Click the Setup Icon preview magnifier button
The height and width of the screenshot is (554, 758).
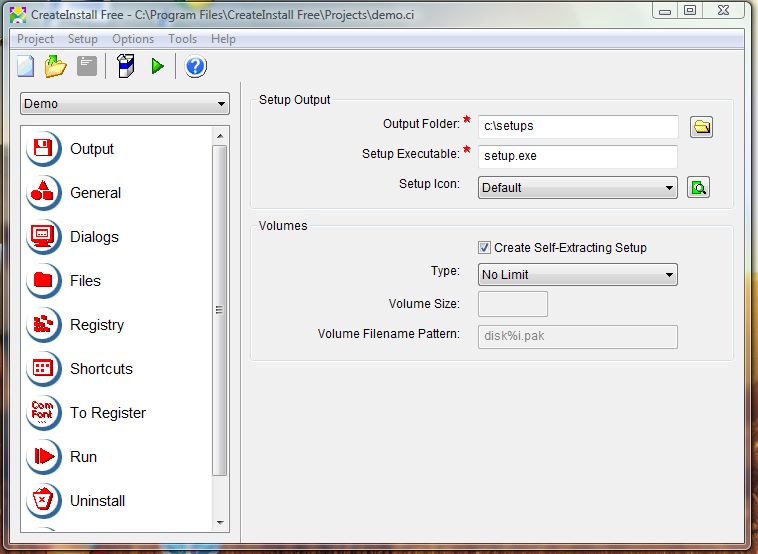coord(699,188)
